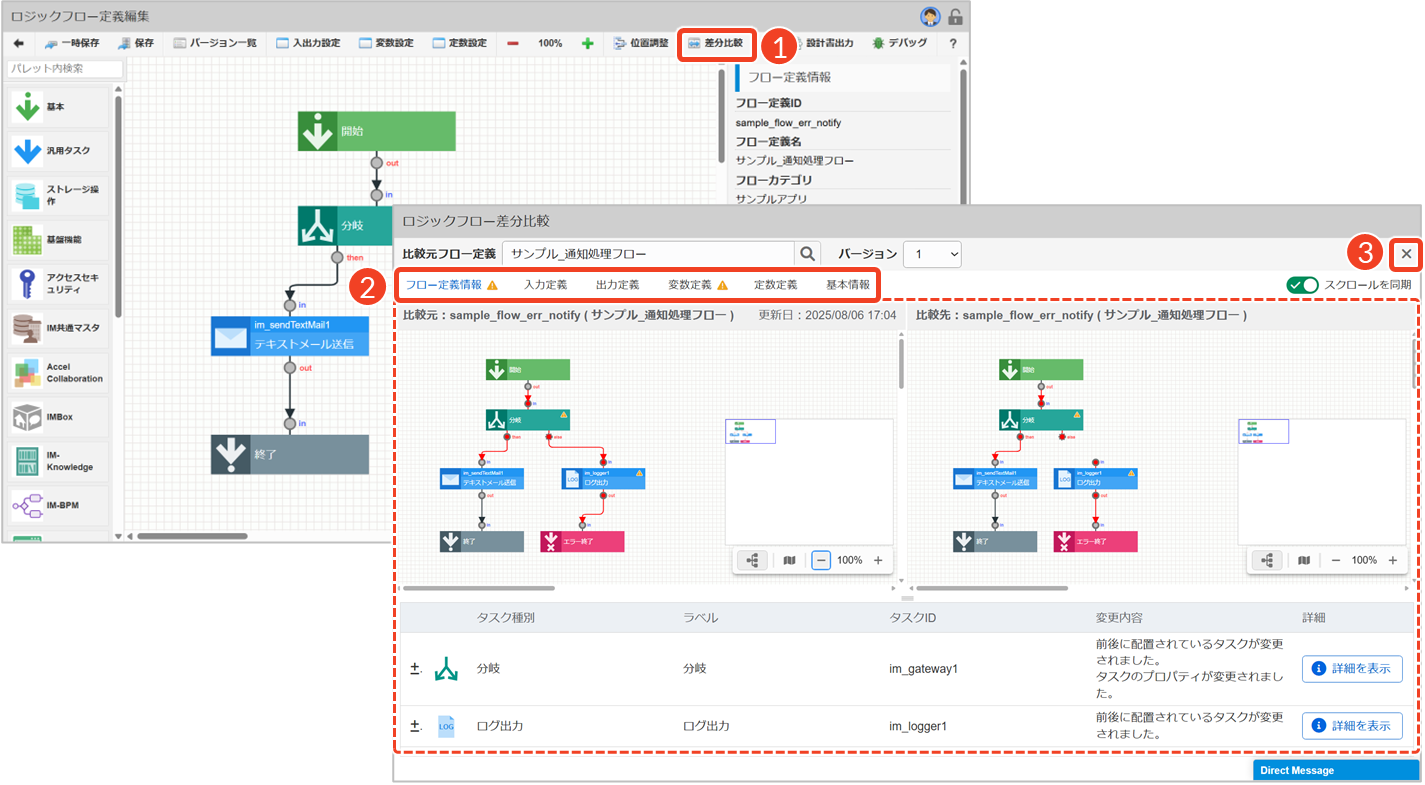Click the デバッグ bug icon

coord(878,44)
